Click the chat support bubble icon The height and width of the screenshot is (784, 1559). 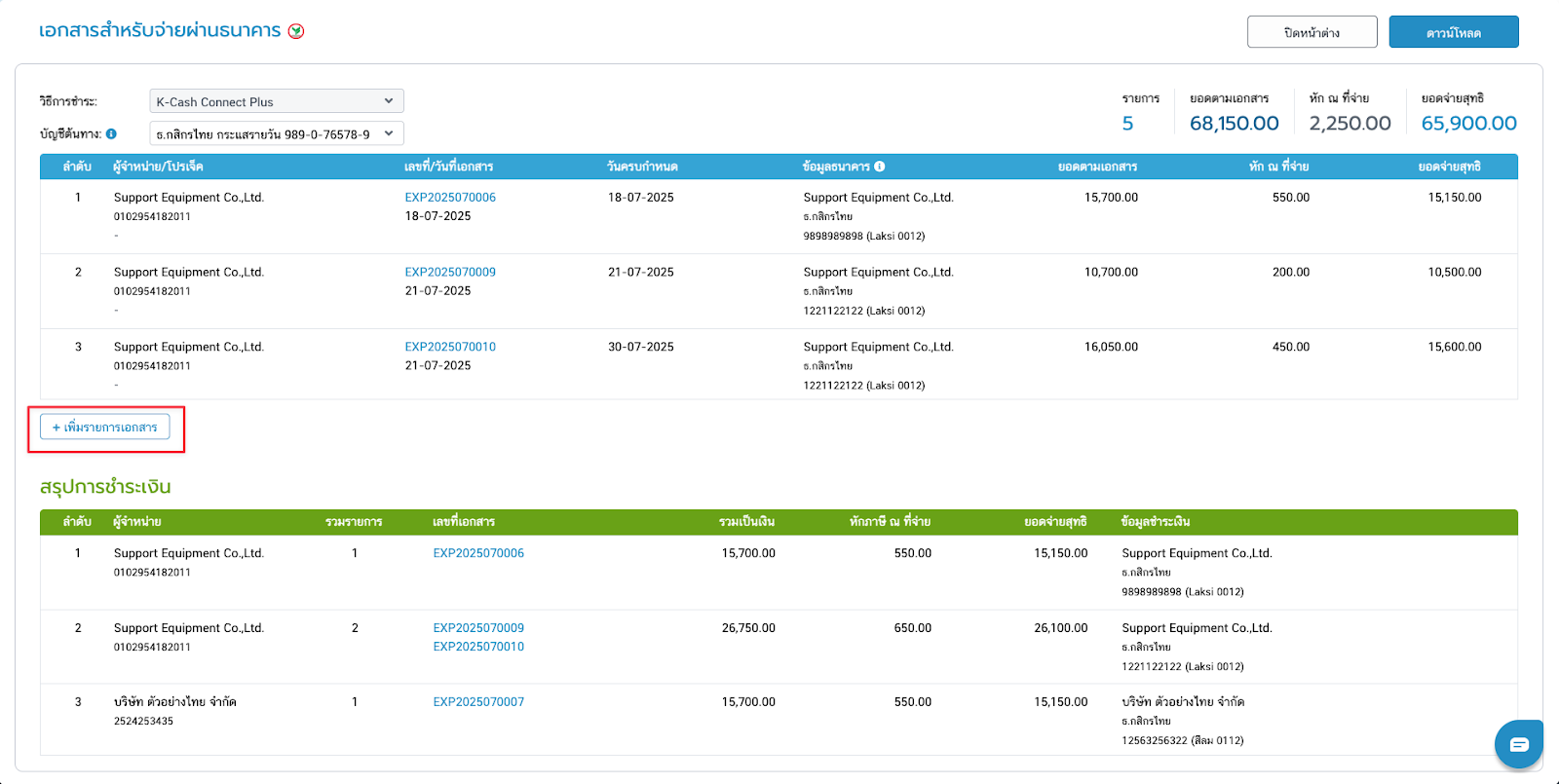[1518, 745]
